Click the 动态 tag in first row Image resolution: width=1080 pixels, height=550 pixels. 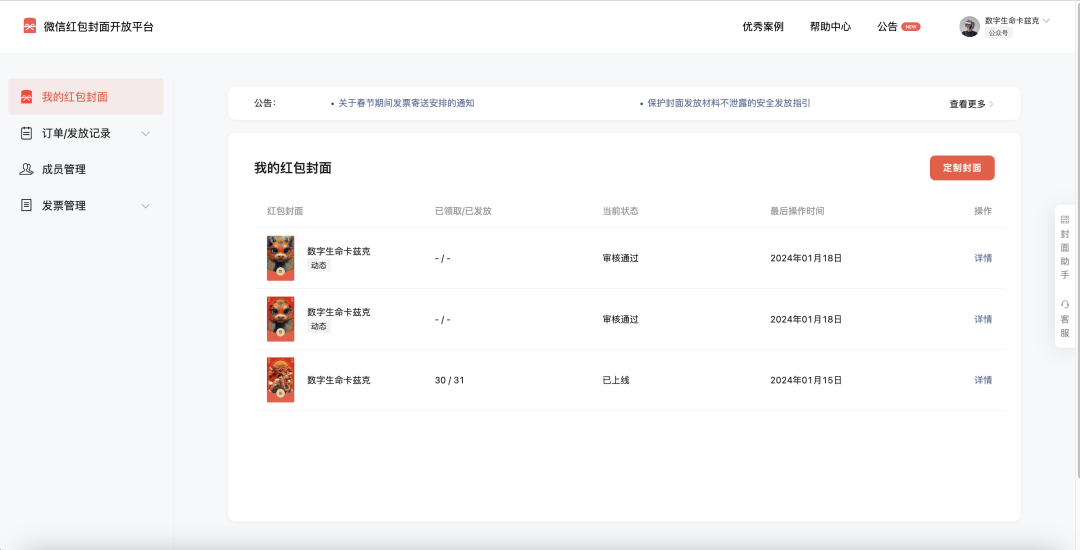[318, 266]
